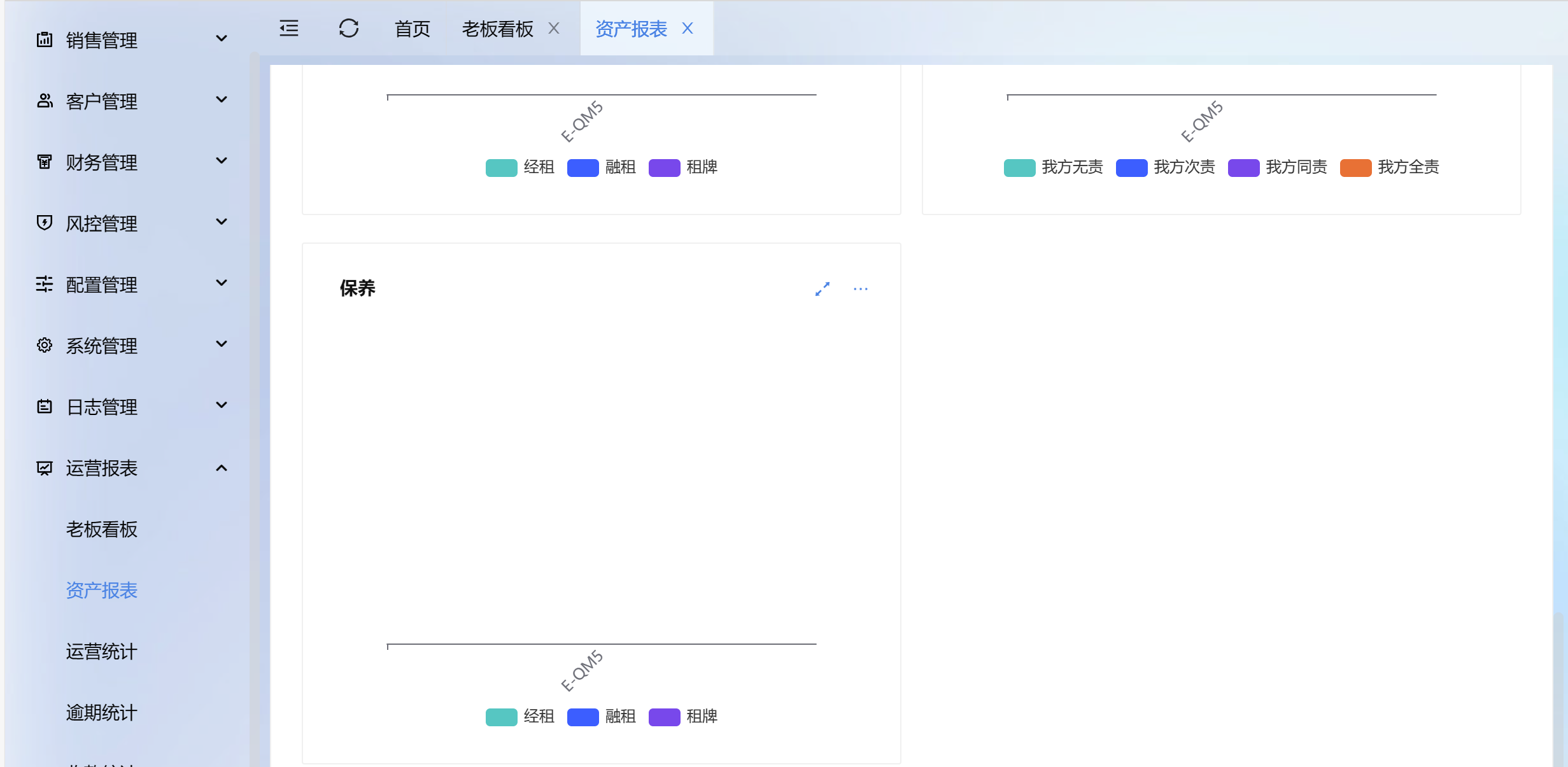Screen dimensions: 1568x767
Task: Click the 销售管理 sidebar icon
Action: point(45,39)
